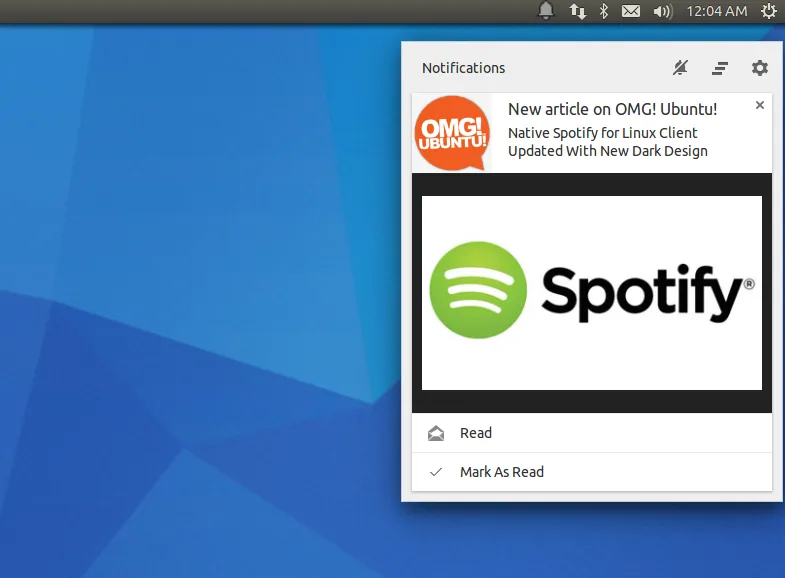Click the clear all notifications lines icon
The height and width of the screenshot is (578, 785).
720,68
